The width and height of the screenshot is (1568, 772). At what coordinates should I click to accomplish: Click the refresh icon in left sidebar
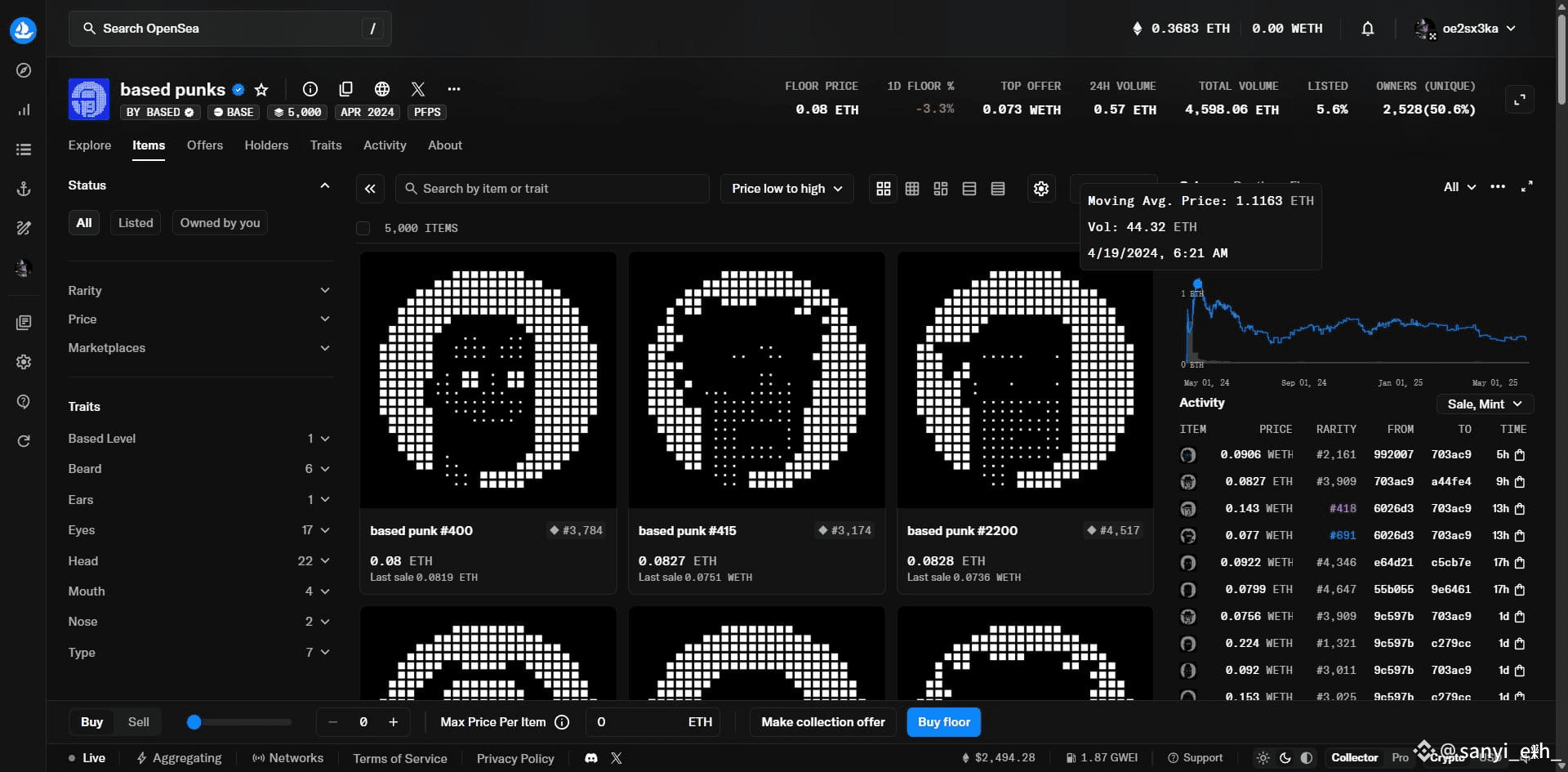point(24,441)
